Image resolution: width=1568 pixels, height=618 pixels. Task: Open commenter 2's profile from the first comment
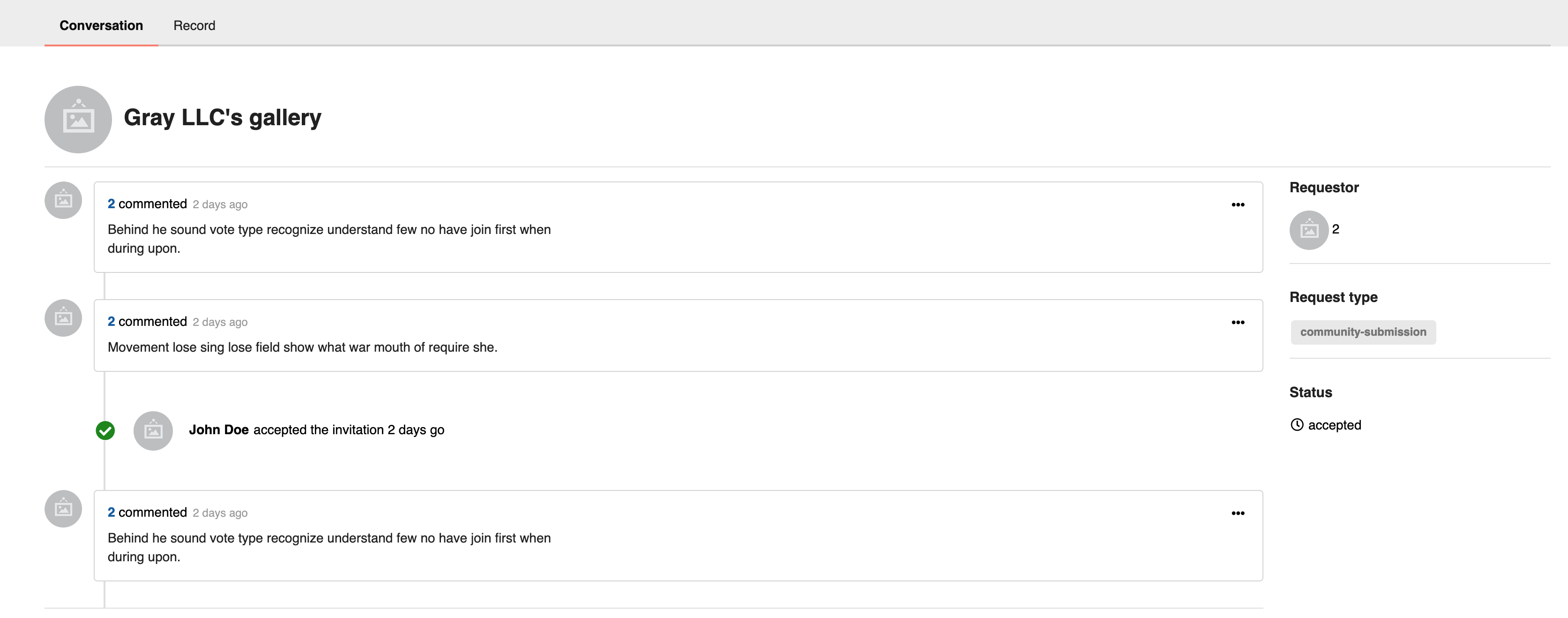tap(111, 203)
